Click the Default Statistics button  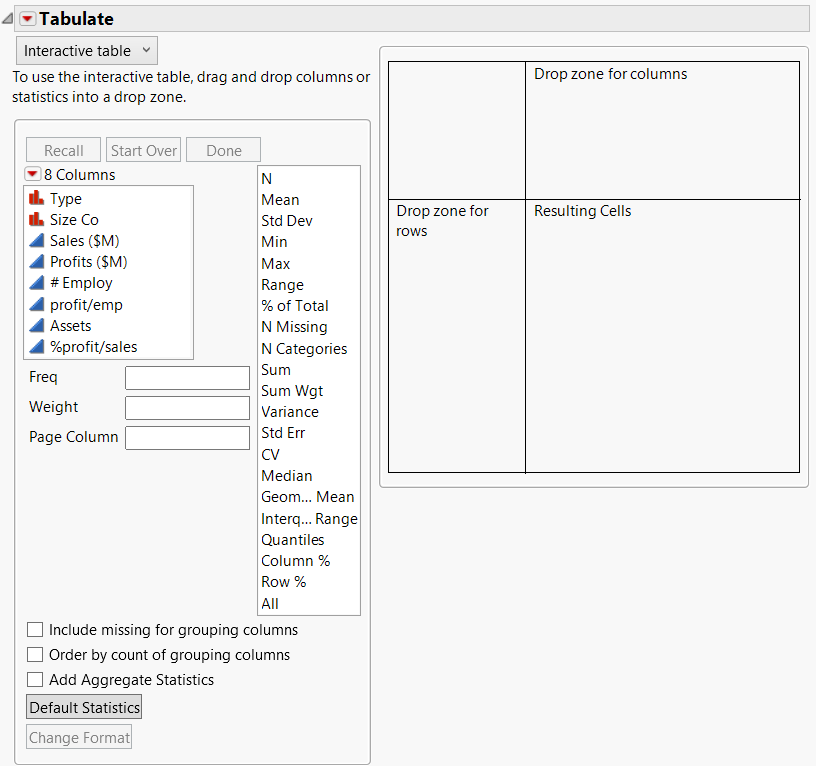(x=83, y=706)
